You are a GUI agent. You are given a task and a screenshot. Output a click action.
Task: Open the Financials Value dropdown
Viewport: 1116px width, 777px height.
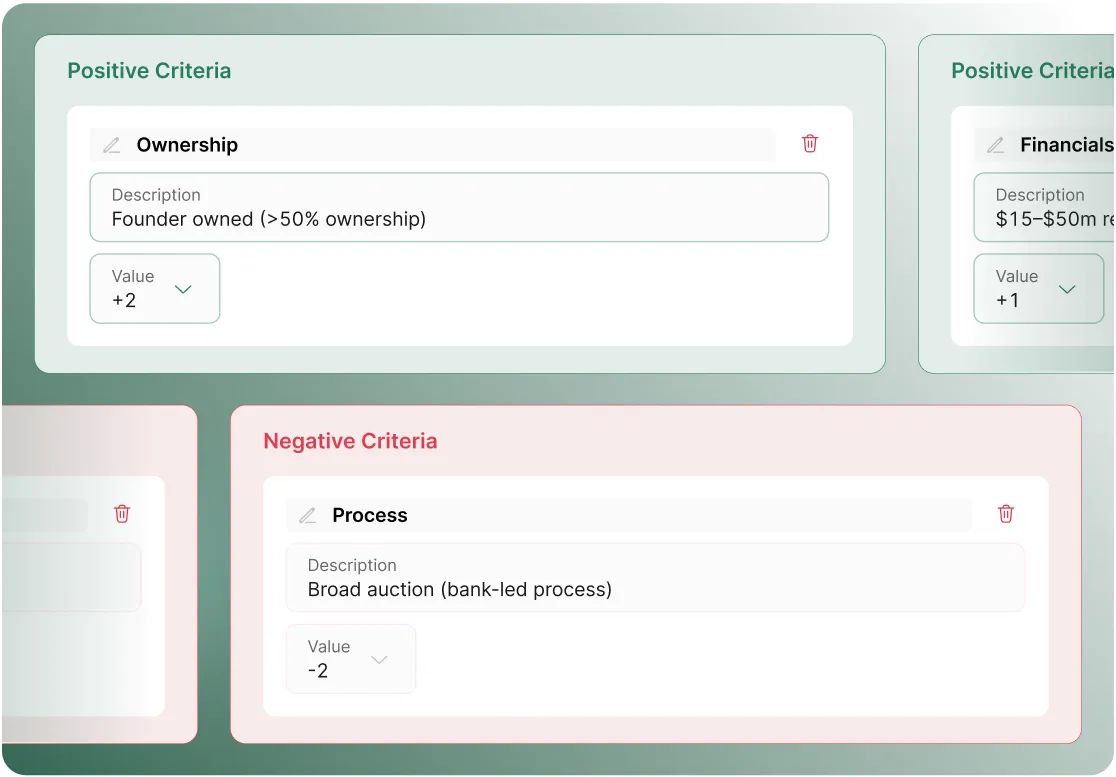coord(1067,288)
